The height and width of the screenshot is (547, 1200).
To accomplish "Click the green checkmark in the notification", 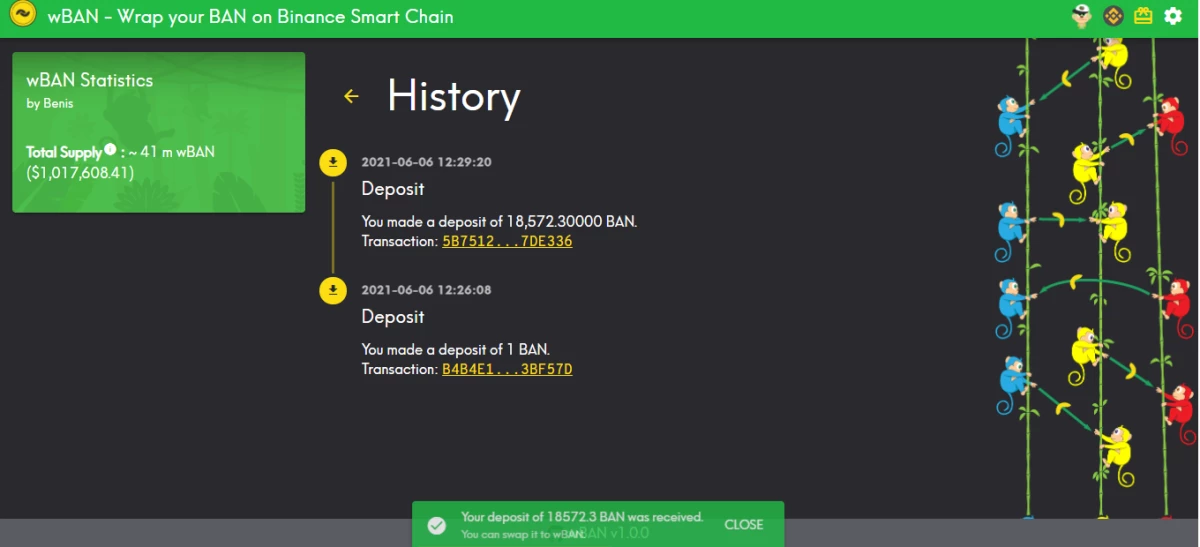I will point(436,525).
